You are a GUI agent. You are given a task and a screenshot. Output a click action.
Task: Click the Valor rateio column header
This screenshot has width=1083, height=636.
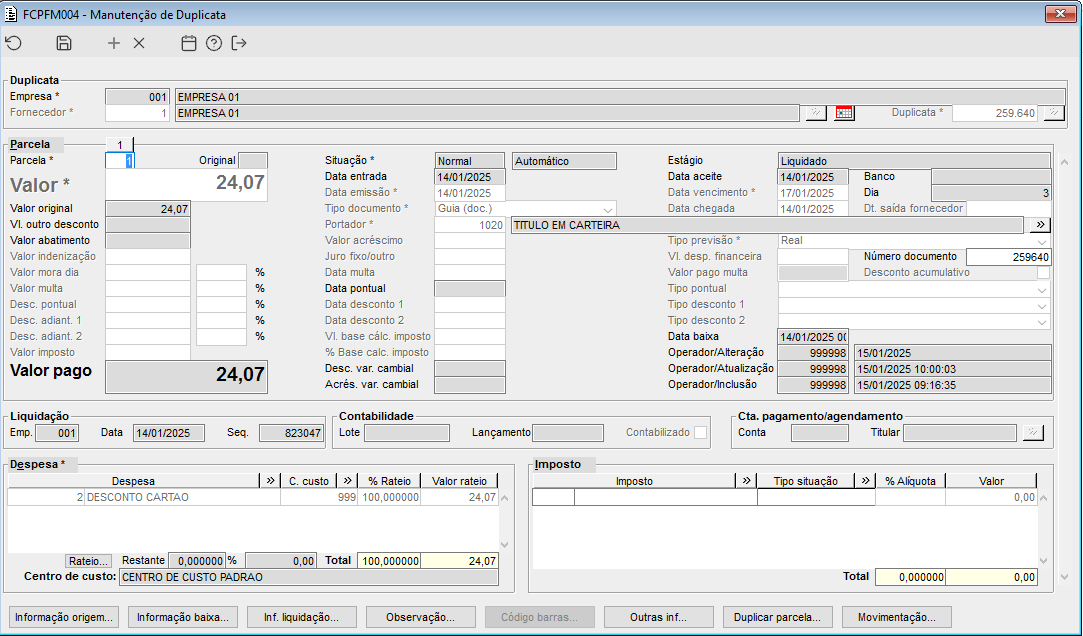(459, 481)
